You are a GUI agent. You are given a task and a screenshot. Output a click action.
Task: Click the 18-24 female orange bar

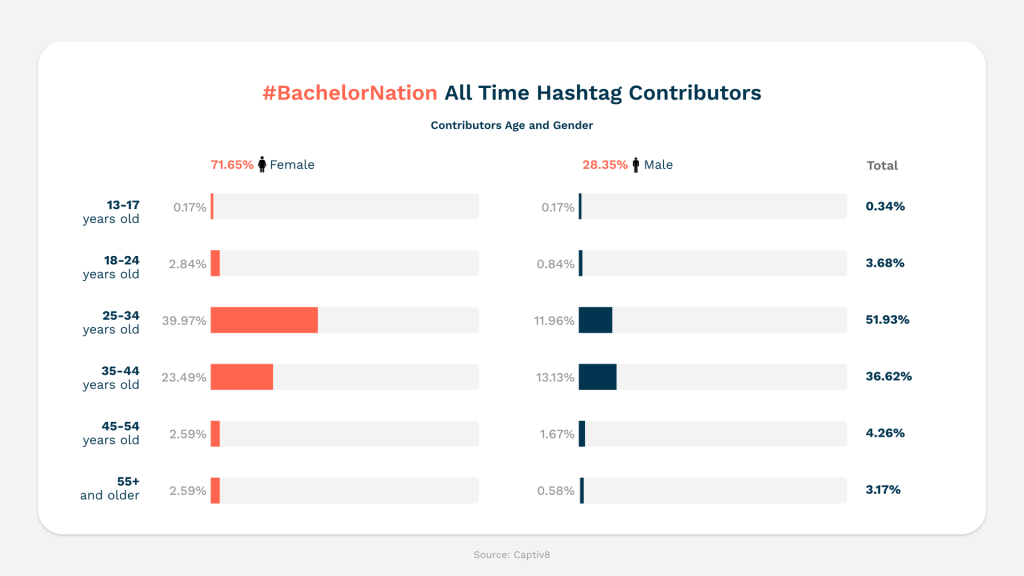click(215, 263)
